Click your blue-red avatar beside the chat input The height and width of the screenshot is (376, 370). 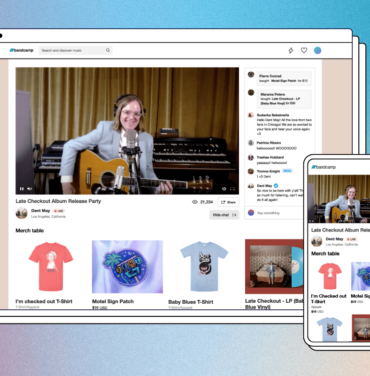pos(251,213)
